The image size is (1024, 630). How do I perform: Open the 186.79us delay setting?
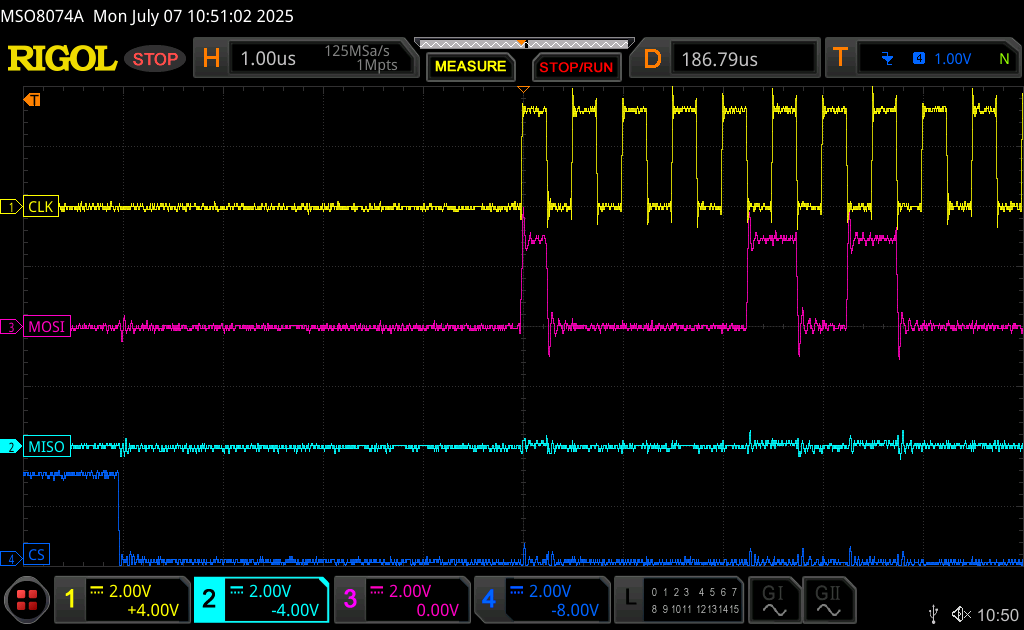pos(720,59)
